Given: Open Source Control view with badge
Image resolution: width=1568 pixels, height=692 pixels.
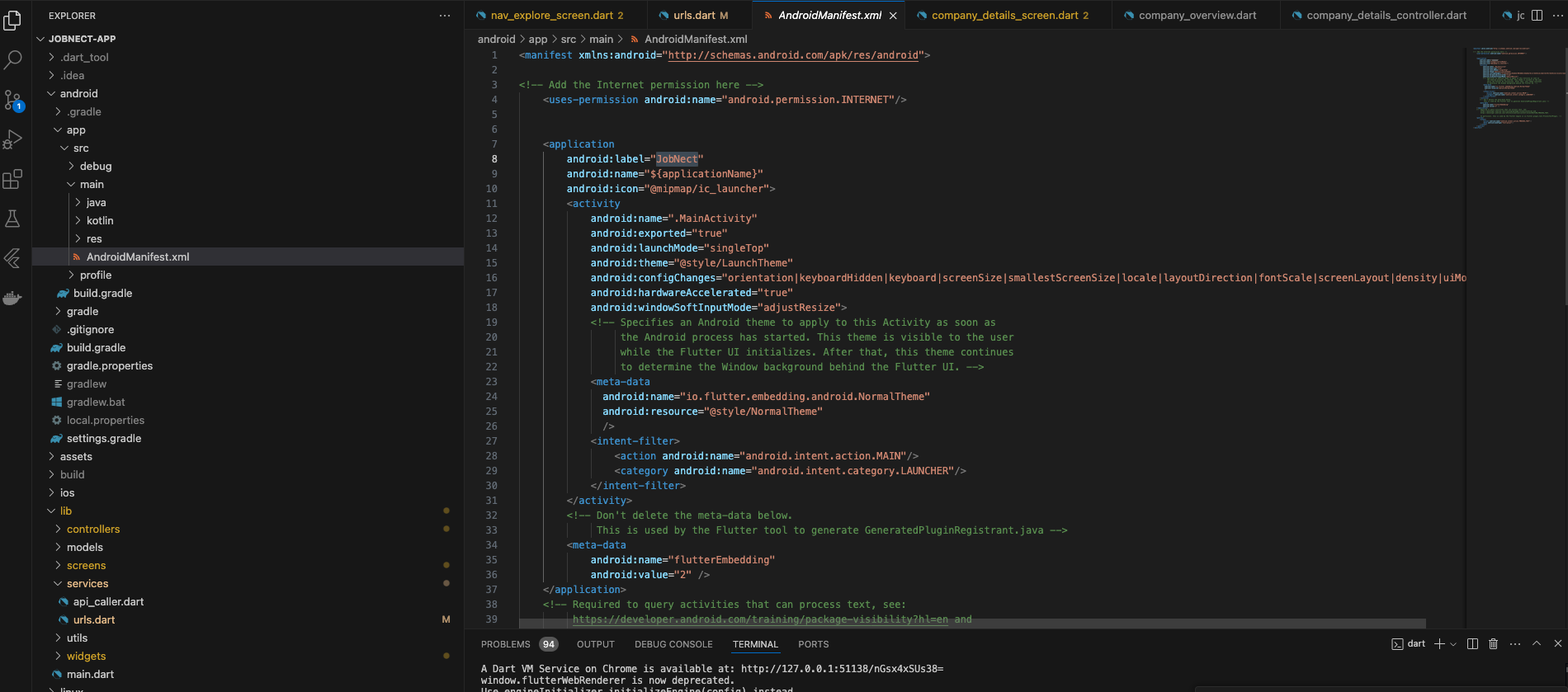Looking at the screenshot, I should click(13, 100).
